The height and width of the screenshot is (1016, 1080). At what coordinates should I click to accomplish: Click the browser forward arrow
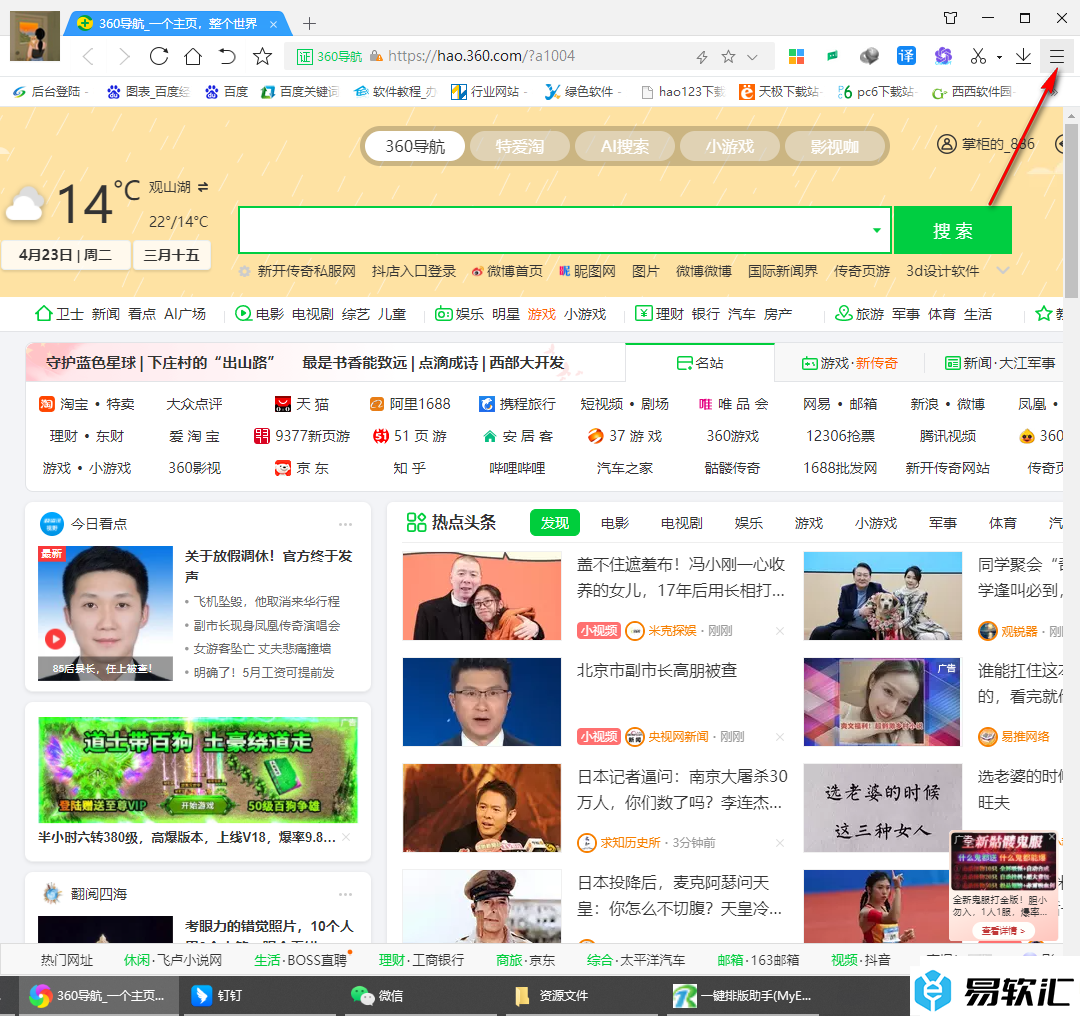[x=124, y=56]
